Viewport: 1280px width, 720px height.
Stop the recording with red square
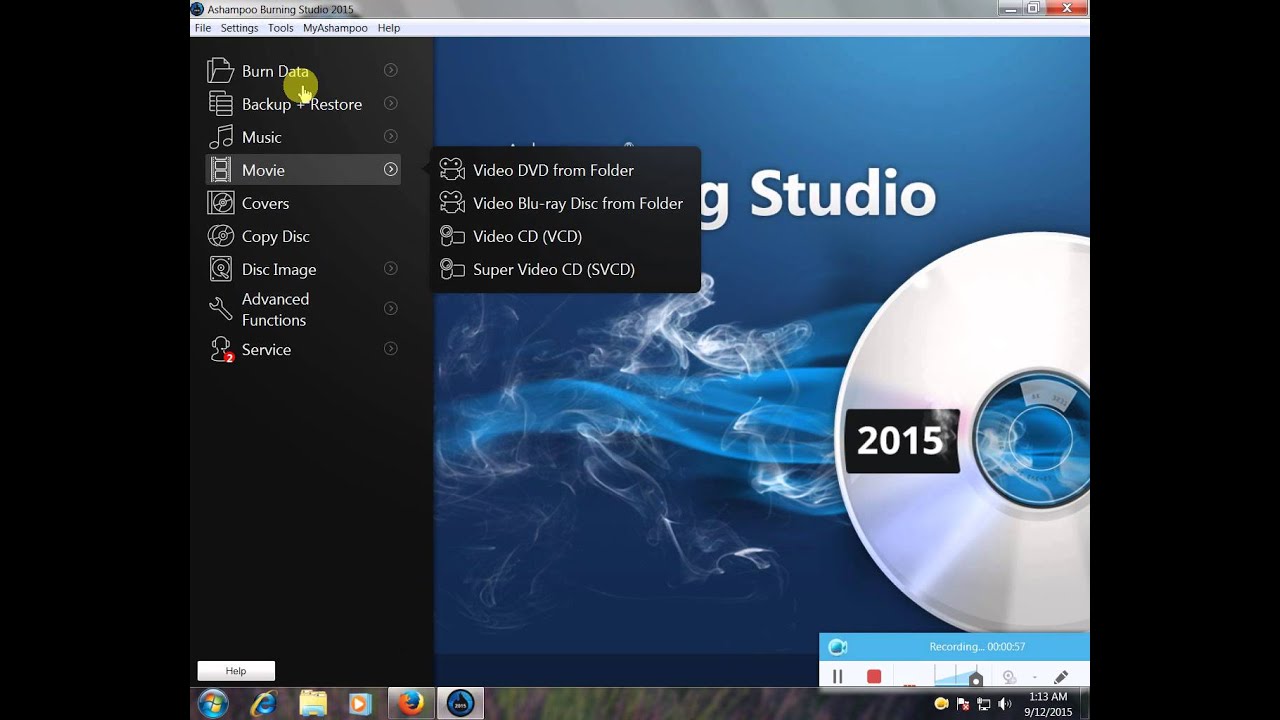coord(874,677)
